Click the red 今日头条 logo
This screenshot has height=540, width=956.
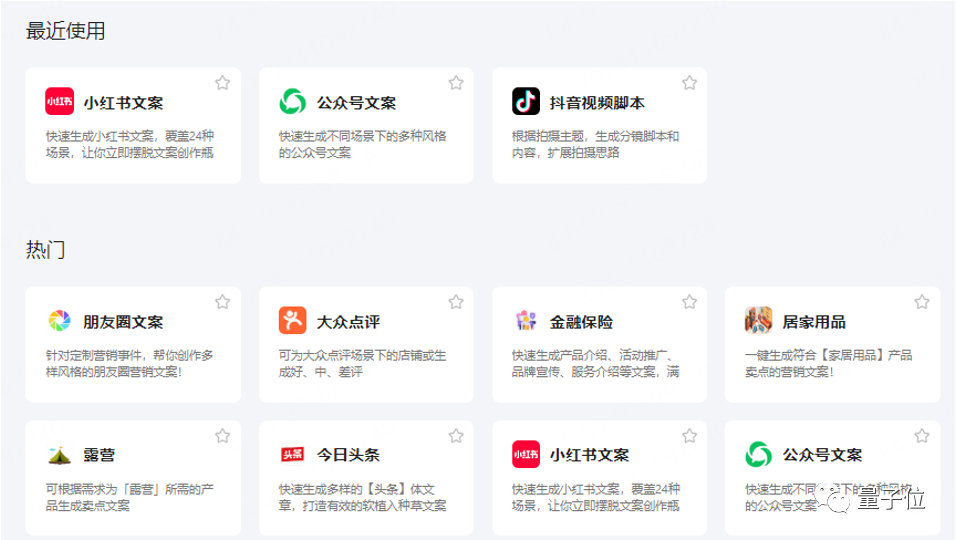[x=292, y=455]
